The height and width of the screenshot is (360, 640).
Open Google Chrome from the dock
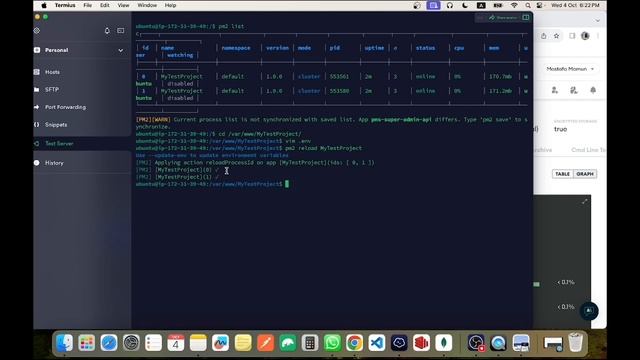coord(354,343)
